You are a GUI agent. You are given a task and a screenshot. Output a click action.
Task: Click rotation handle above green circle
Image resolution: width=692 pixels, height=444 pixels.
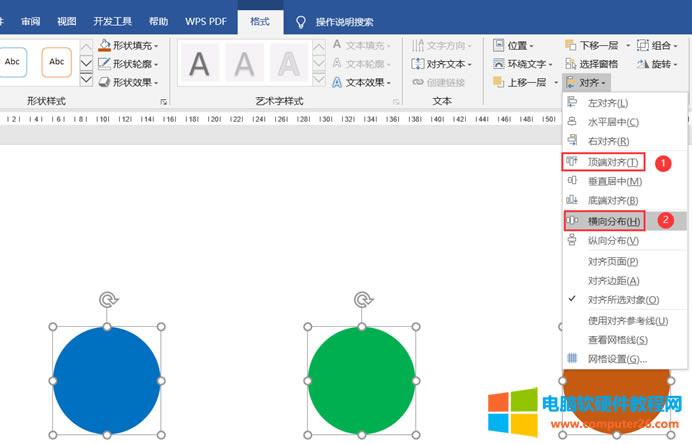(x=363, y=300)
